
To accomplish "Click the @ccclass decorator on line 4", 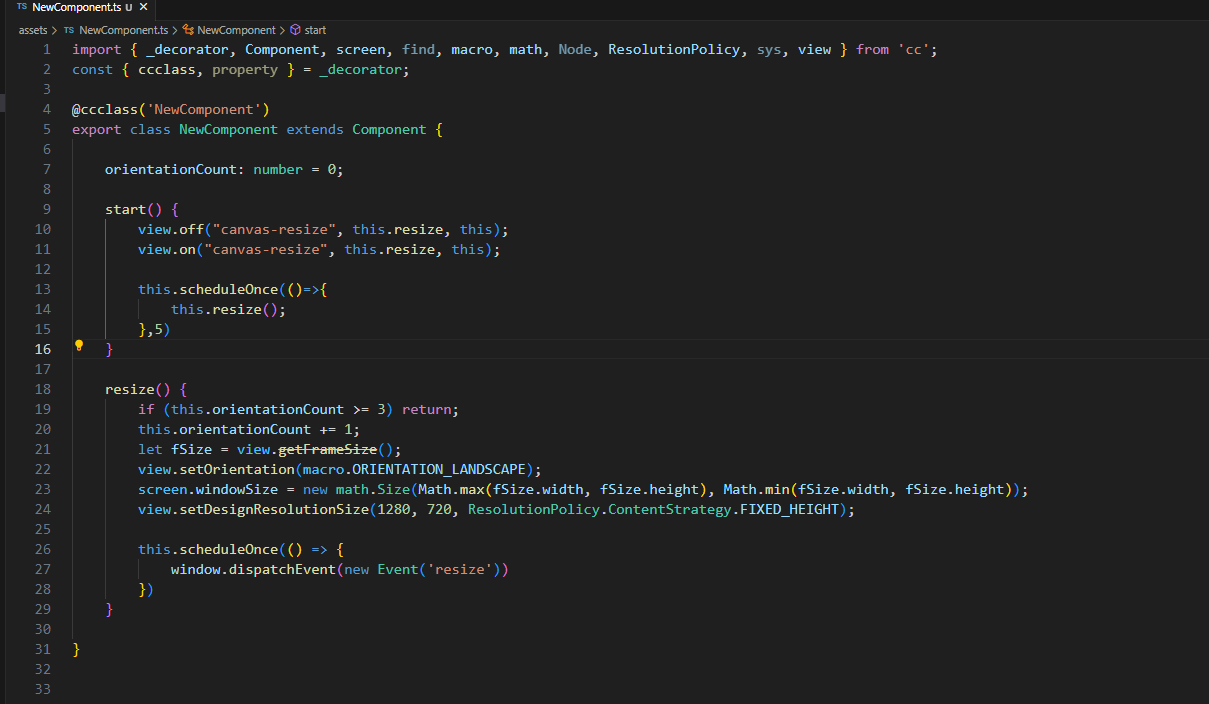I will pyautogui.click(x=105, y=109).
